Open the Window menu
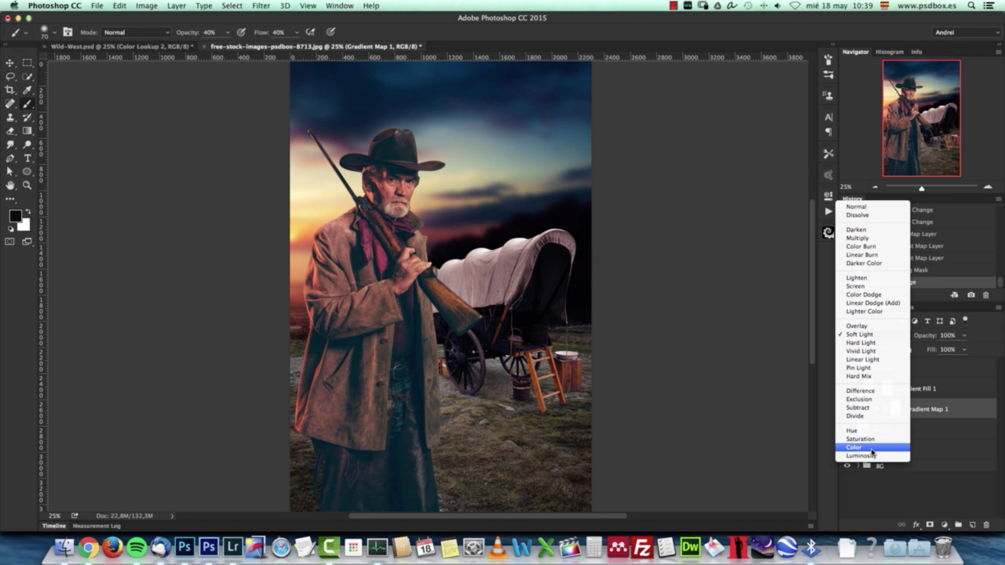The height and width of the screenshot is (565, 1005). [x=339, y=6]
